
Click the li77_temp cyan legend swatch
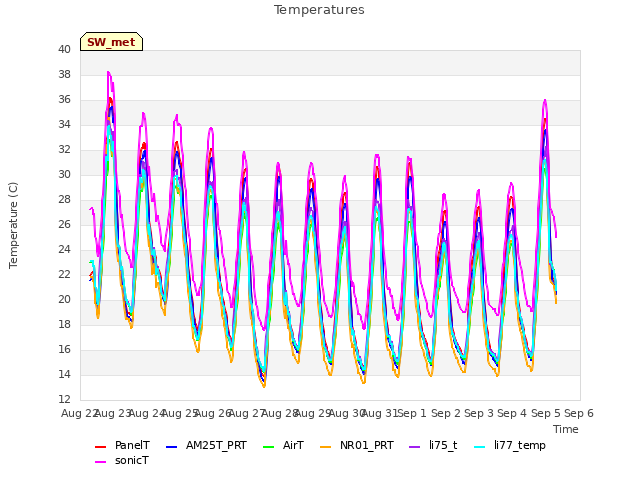[480, 446]
